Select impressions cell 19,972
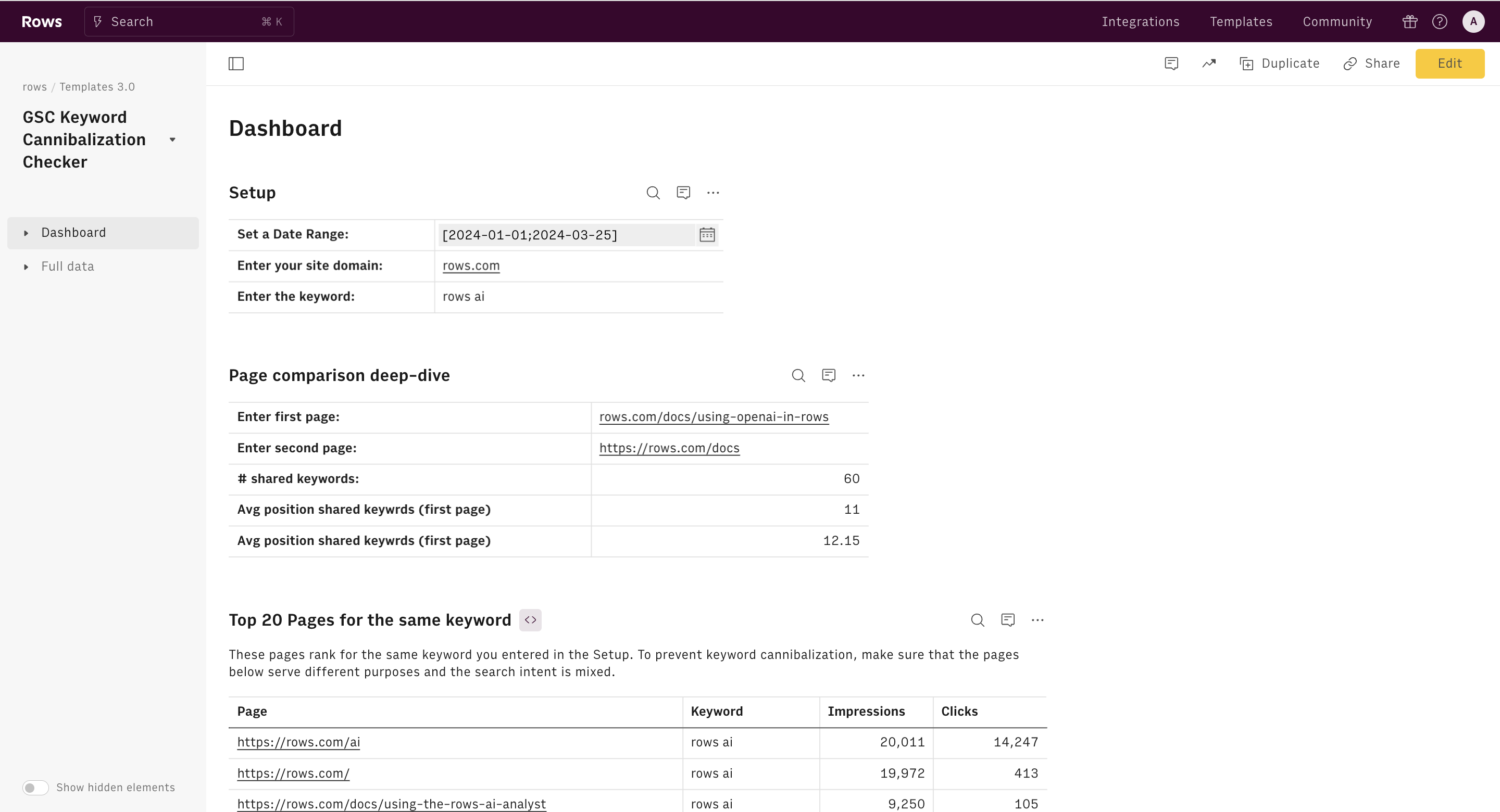Screen dimensions: 1500x812 tap(877, 773)
